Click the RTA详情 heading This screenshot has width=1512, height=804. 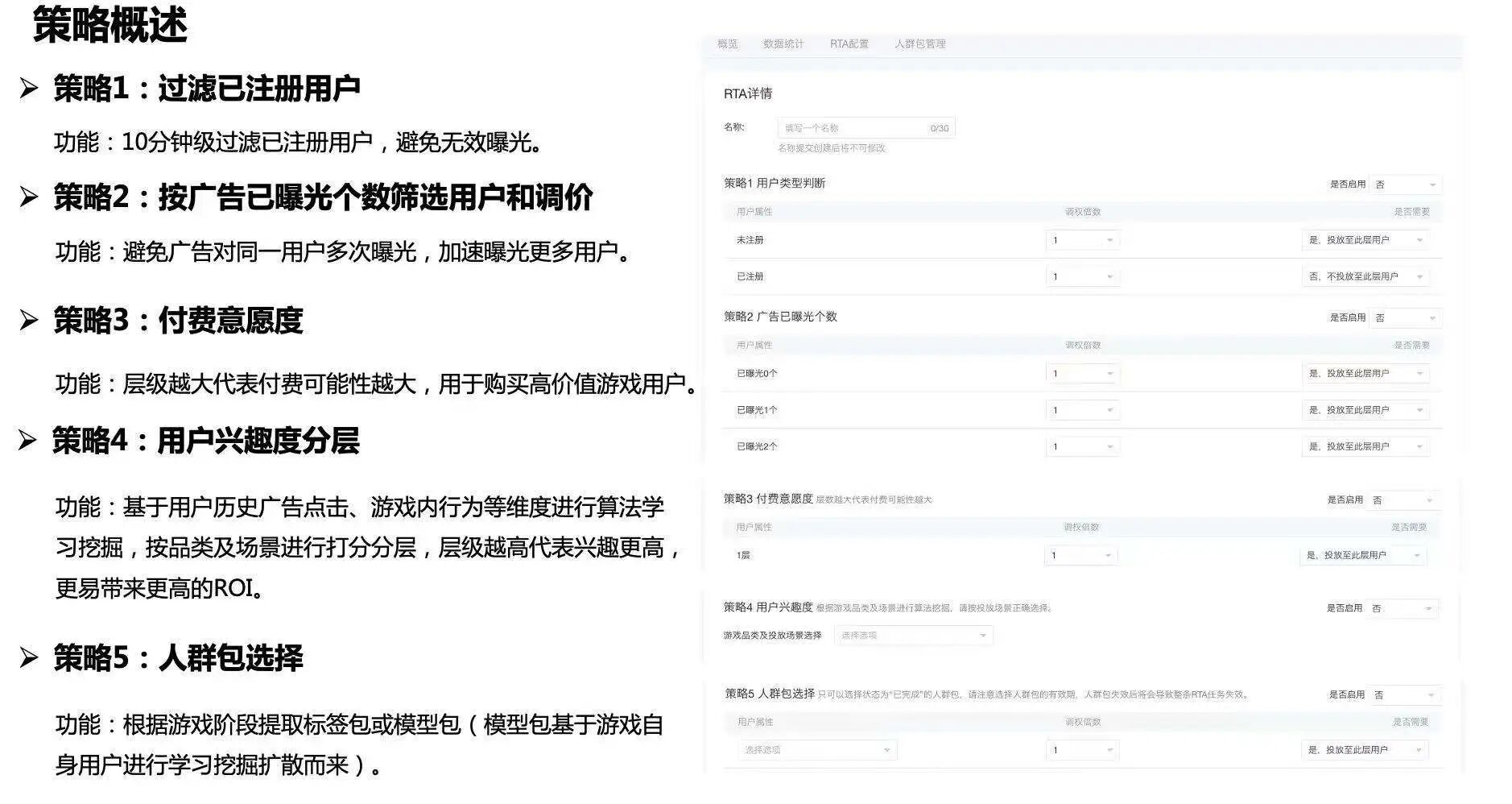(748, 93)
